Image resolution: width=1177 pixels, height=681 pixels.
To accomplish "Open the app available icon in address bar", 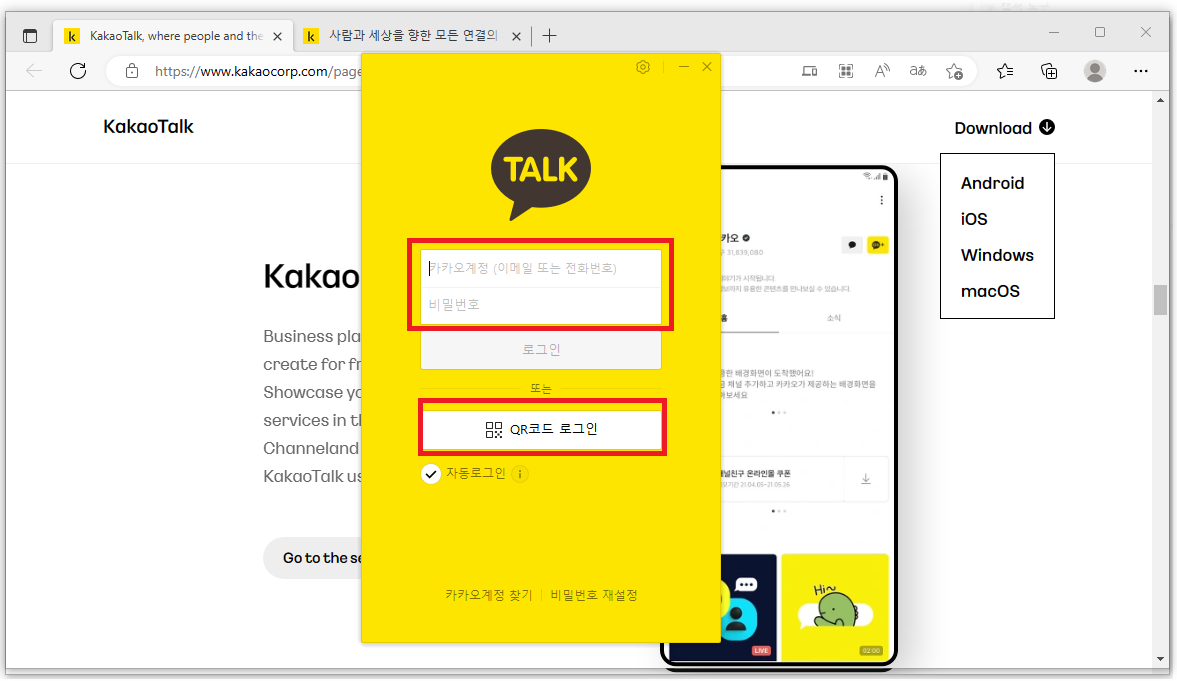I will coord(809,71).
